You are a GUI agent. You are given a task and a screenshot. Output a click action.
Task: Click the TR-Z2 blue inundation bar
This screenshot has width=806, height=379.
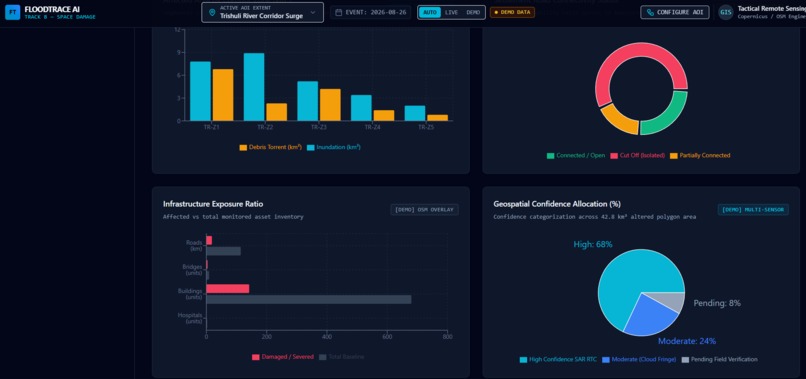tap(254, 87)
